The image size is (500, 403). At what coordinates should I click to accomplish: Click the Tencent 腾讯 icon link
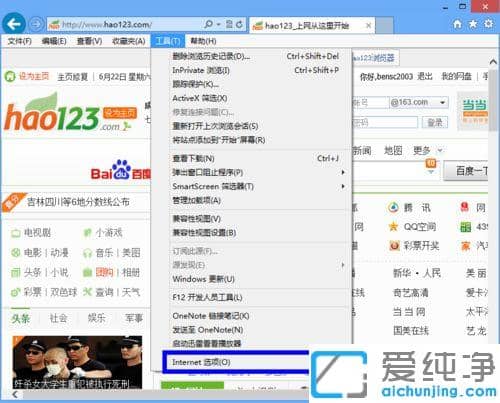click(x=393, y=208)
